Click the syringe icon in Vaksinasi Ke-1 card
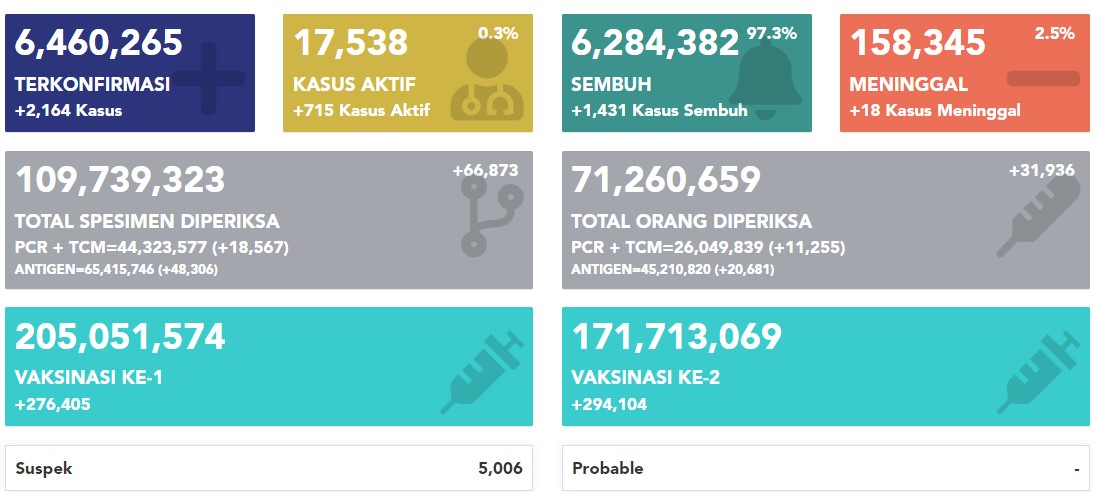 coord(482,372)
